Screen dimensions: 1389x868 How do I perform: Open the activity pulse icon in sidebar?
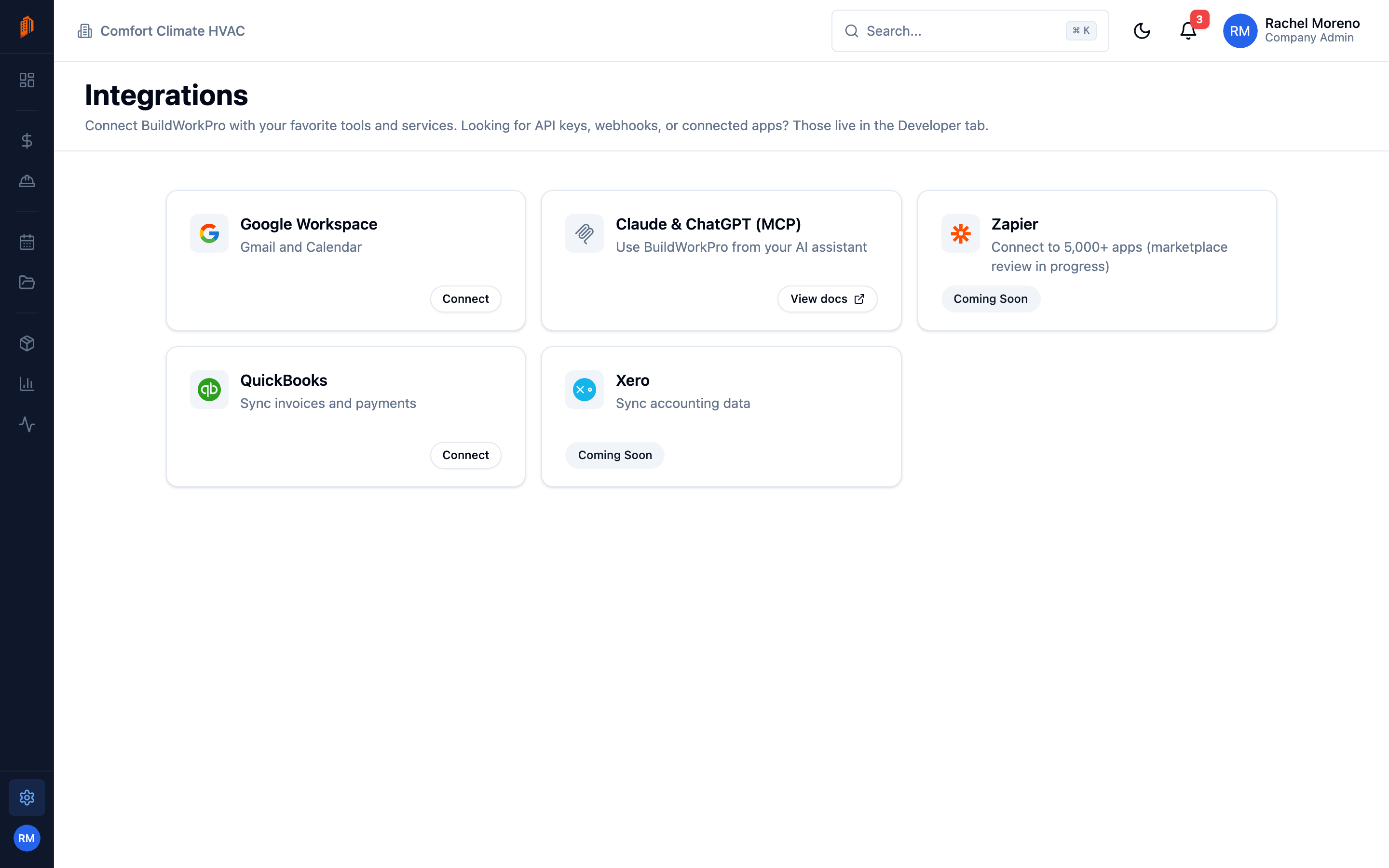[x=27, y=424]
